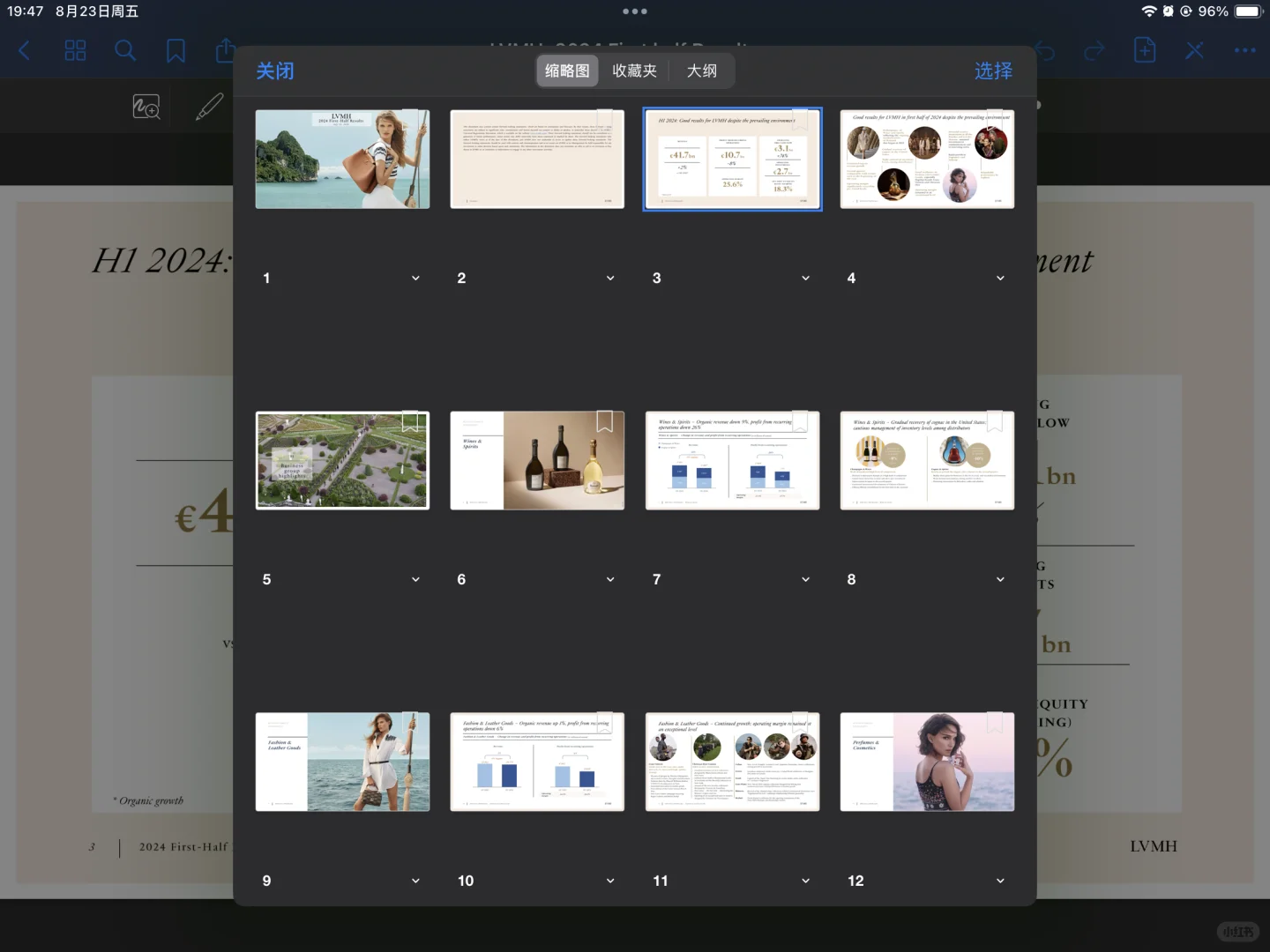Expand the page 7 options chevron
Image resolution: width=1270 pixels, height=952 pixels.
point(805,580)
